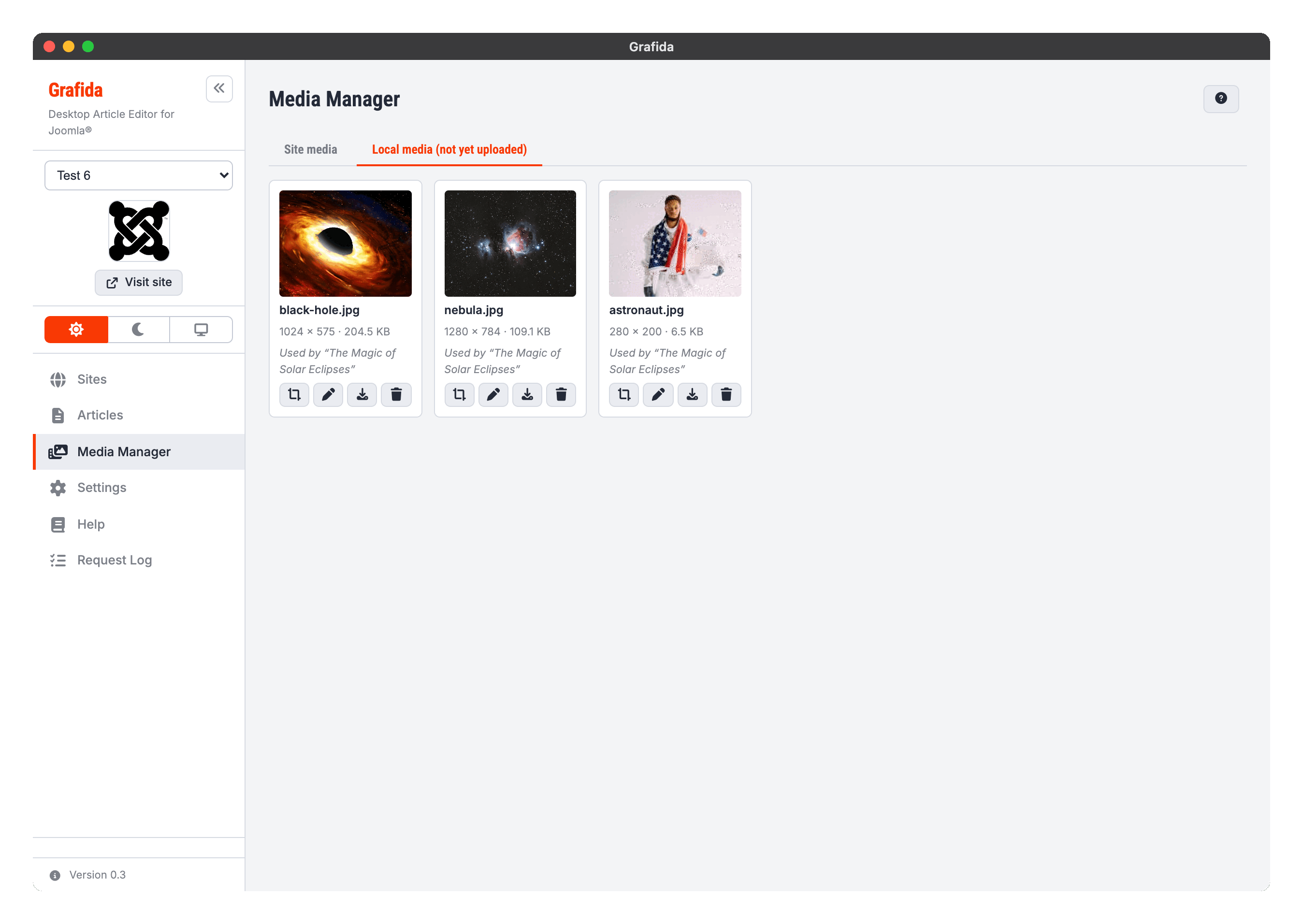Screen dimensions: 1303x924
Task: Open the Test 6 site dropdown
Action: [x=139, y=175]
